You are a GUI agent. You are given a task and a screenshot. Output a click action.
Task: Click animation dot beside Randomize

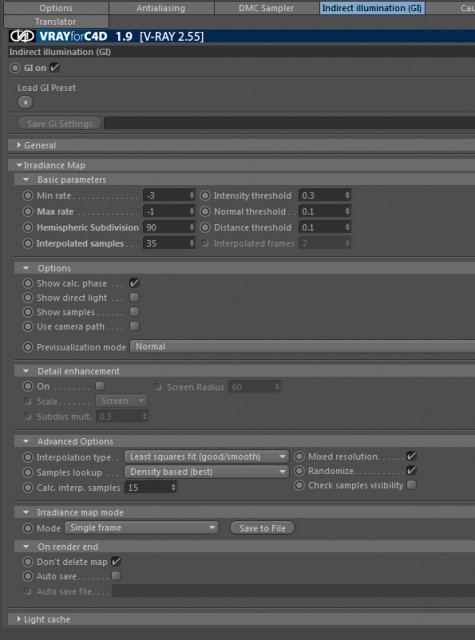click(299, 471)
